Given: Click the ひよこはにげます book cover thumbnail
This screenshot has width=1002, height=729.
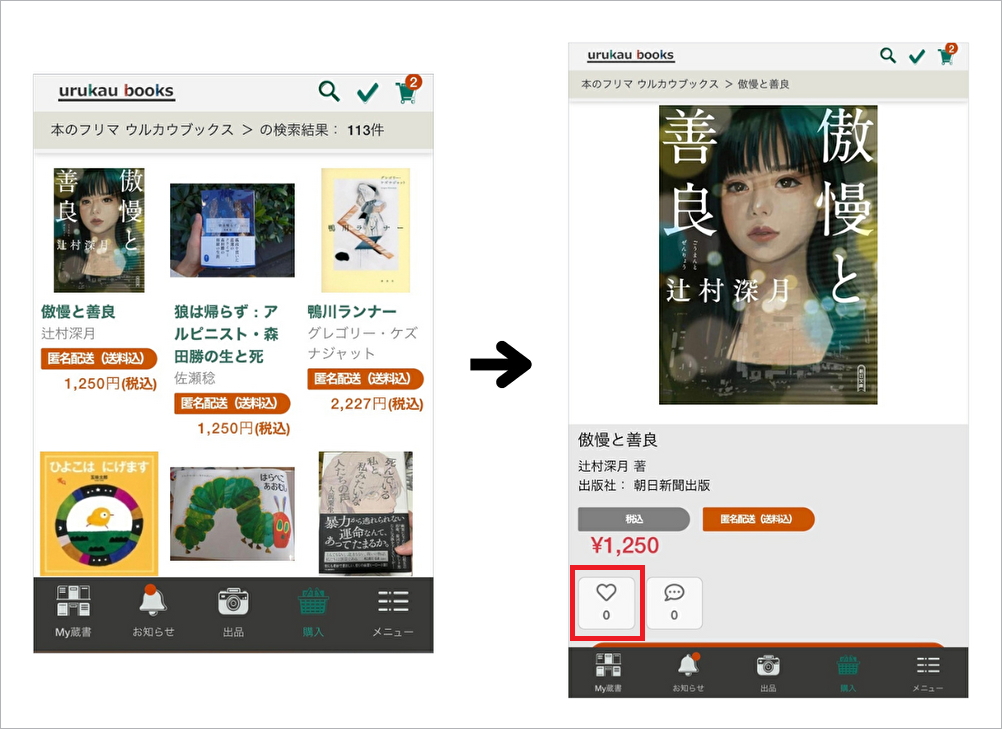Looking at the screenshot, I should 99,513.
